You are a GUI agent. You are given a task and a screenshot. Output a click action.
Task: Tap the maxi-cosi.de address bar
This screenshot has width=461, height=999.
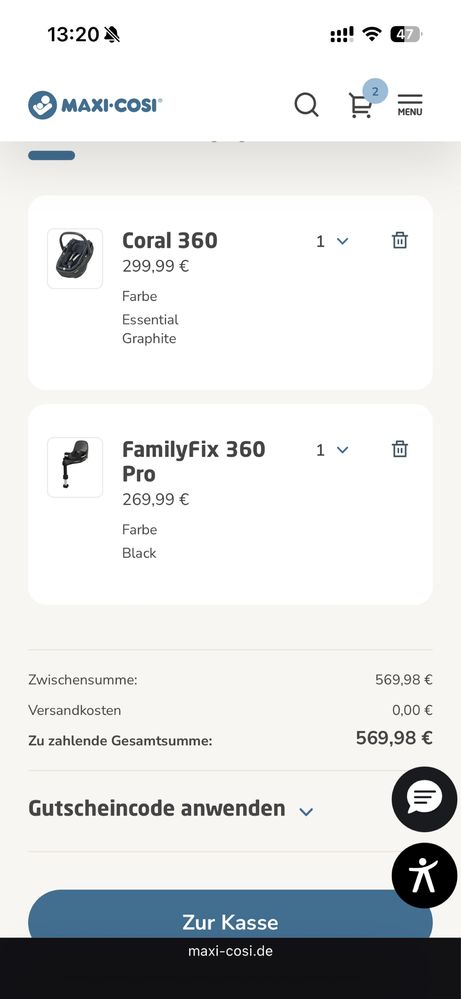point(230,951)
